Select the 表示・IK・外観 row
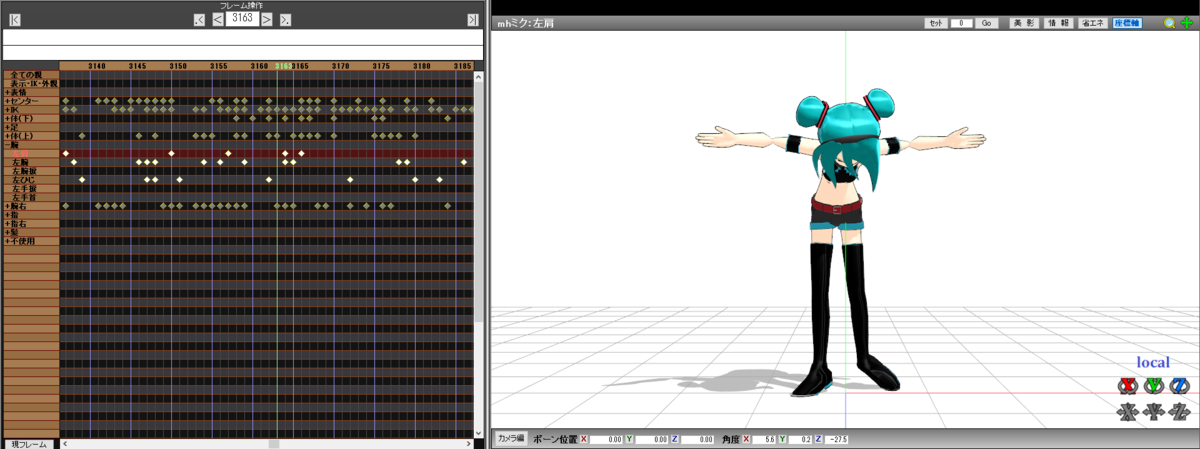The height and width of the screenshot is (449, 1200). [x=31, y=83]
